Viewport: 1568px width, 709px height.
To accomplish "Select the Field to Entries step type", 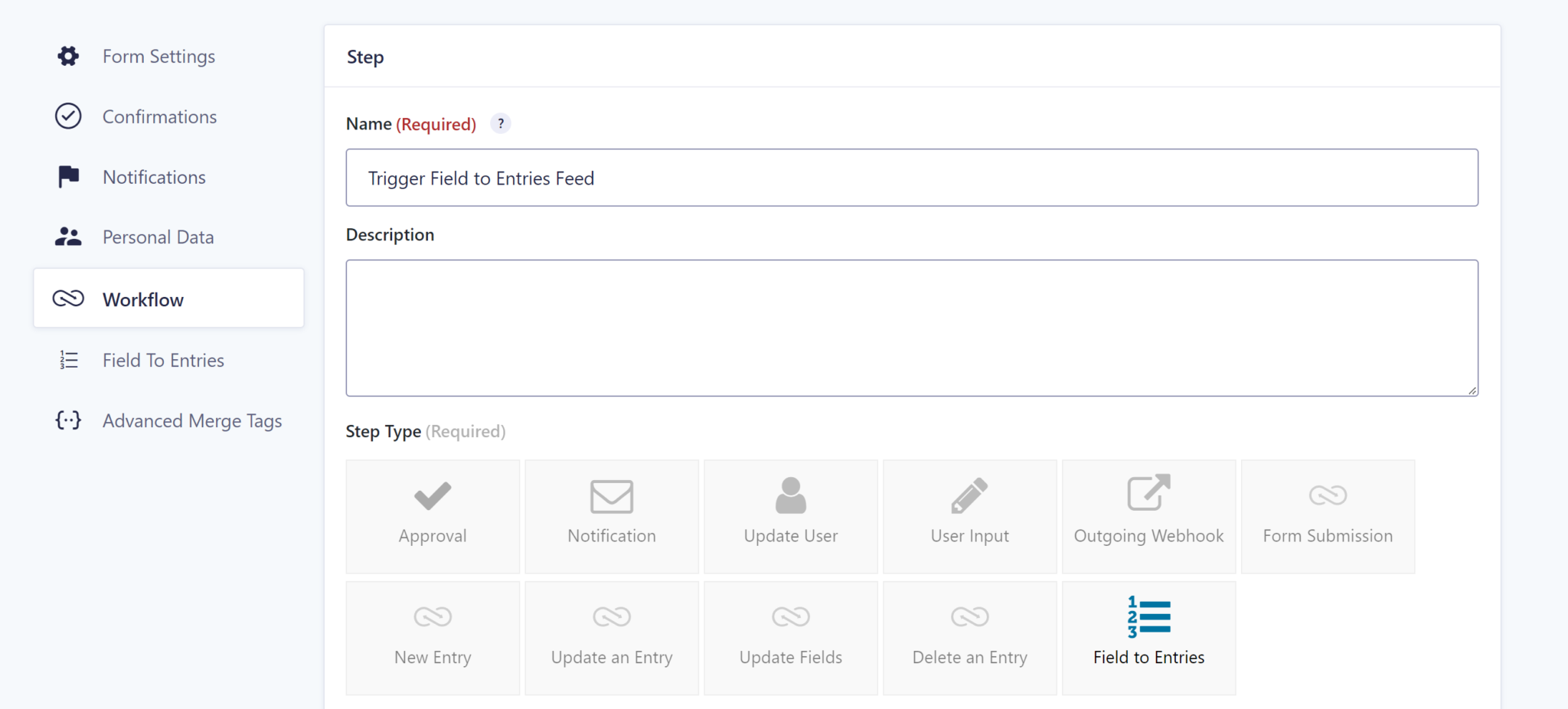I will pyautogui.click(x=1148, y=638).
